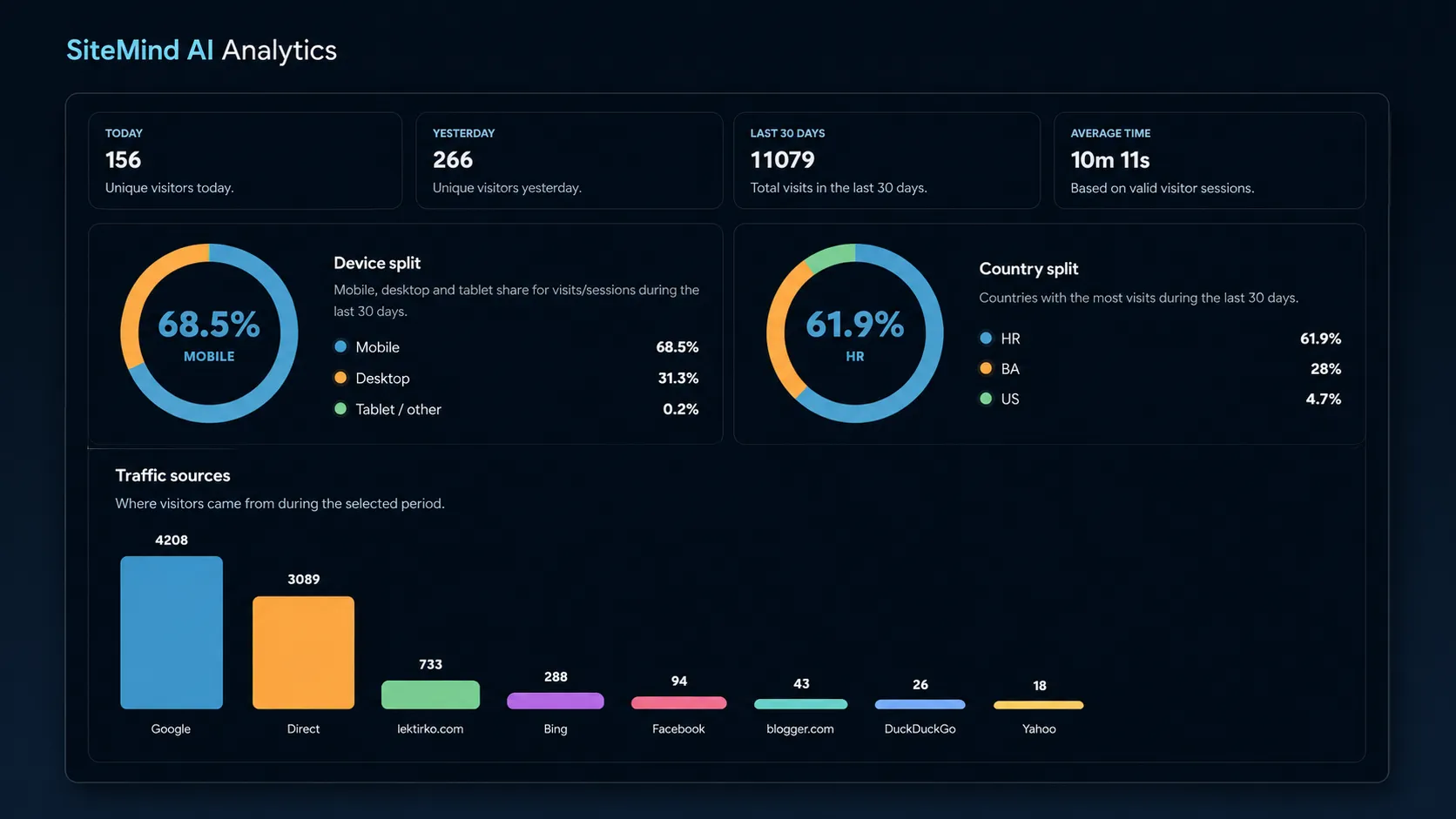The height and width of the screenshot is (819, 1456).
Task: Click the 4208 Google value
Action: [172, 540]
